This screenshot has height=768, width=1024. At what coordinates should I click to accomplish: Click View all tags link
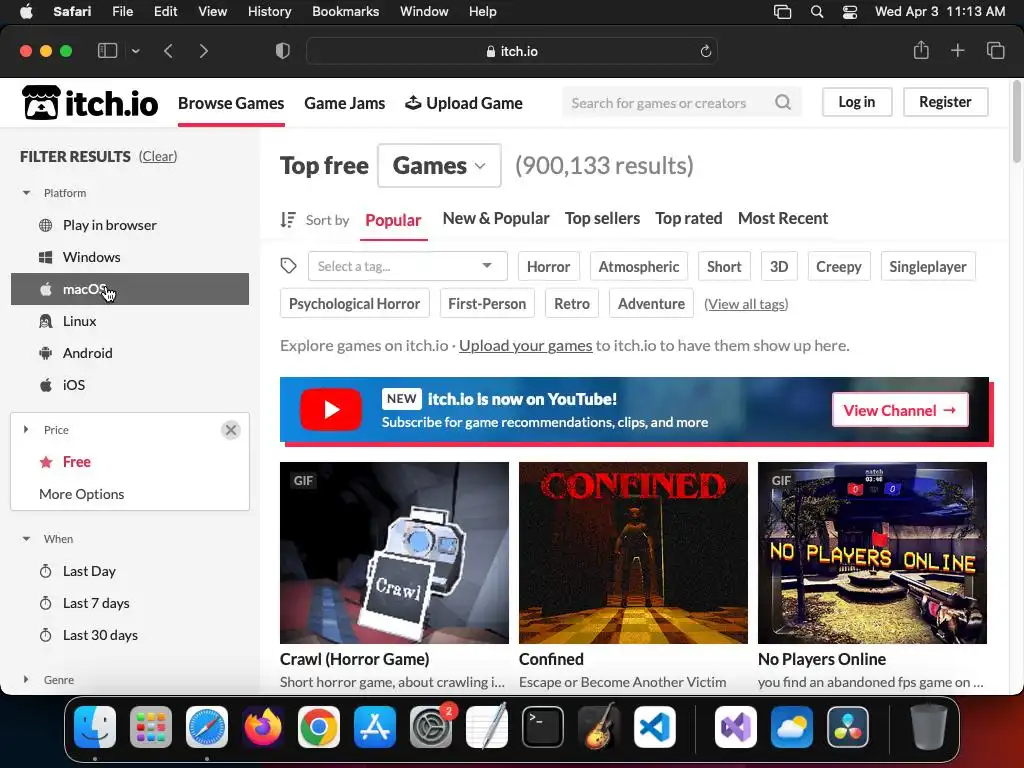[x=746, y=304]
